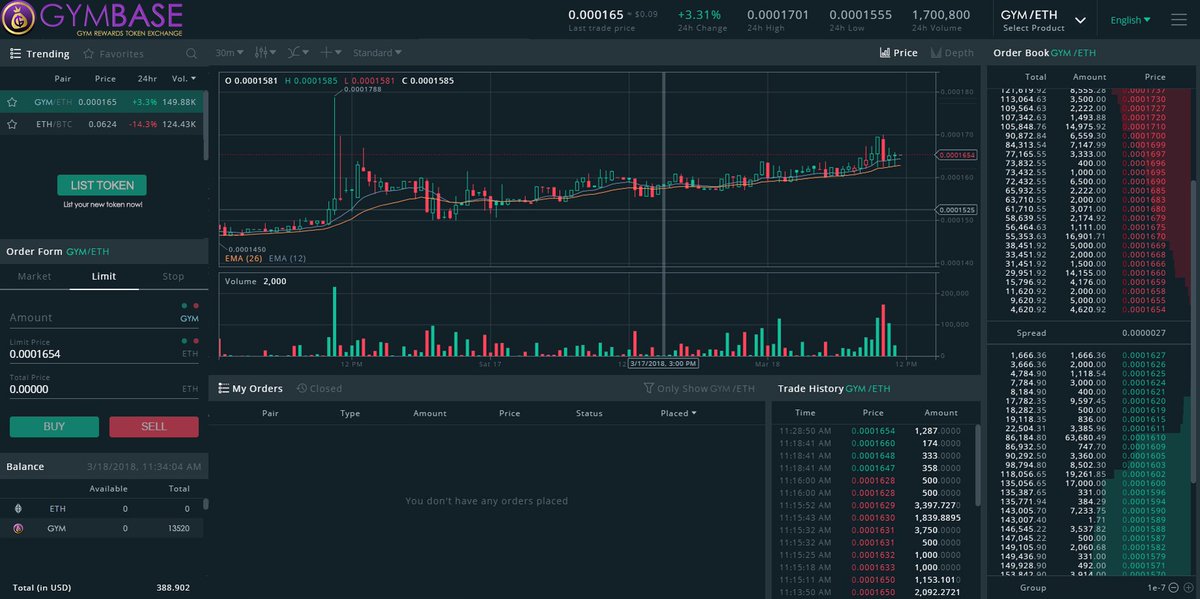Viewport: 1200px width, 599px height.
Task: Click EMA (12) indicator label
Action: [286, 258]
